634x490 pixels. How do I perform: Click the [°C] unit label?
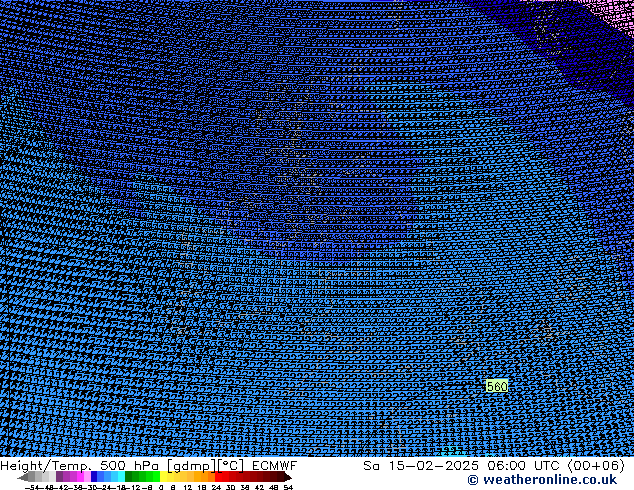pyautogui.click(x=231, y=466)
